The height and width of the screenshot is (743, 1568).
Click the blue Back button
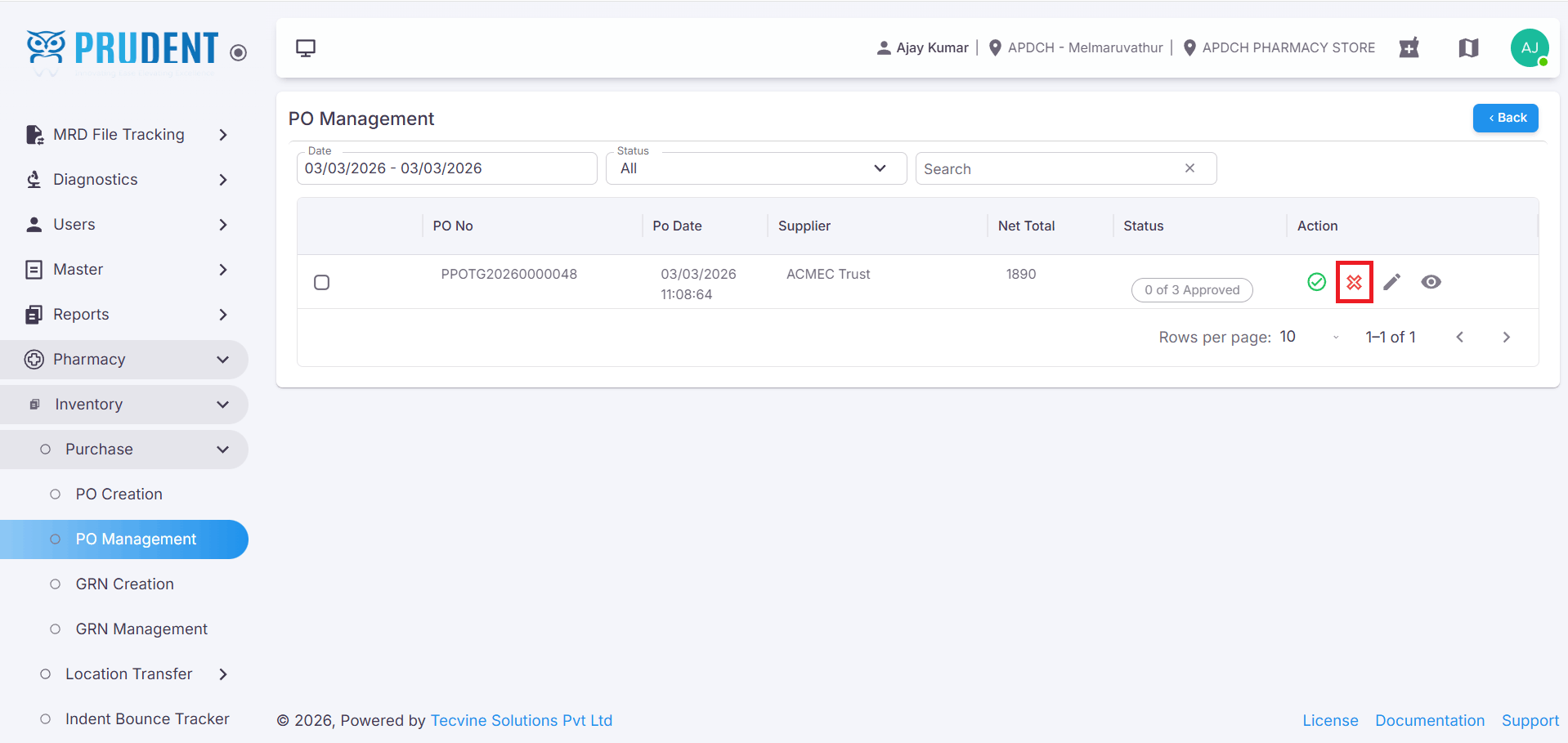click(1505, 118)
